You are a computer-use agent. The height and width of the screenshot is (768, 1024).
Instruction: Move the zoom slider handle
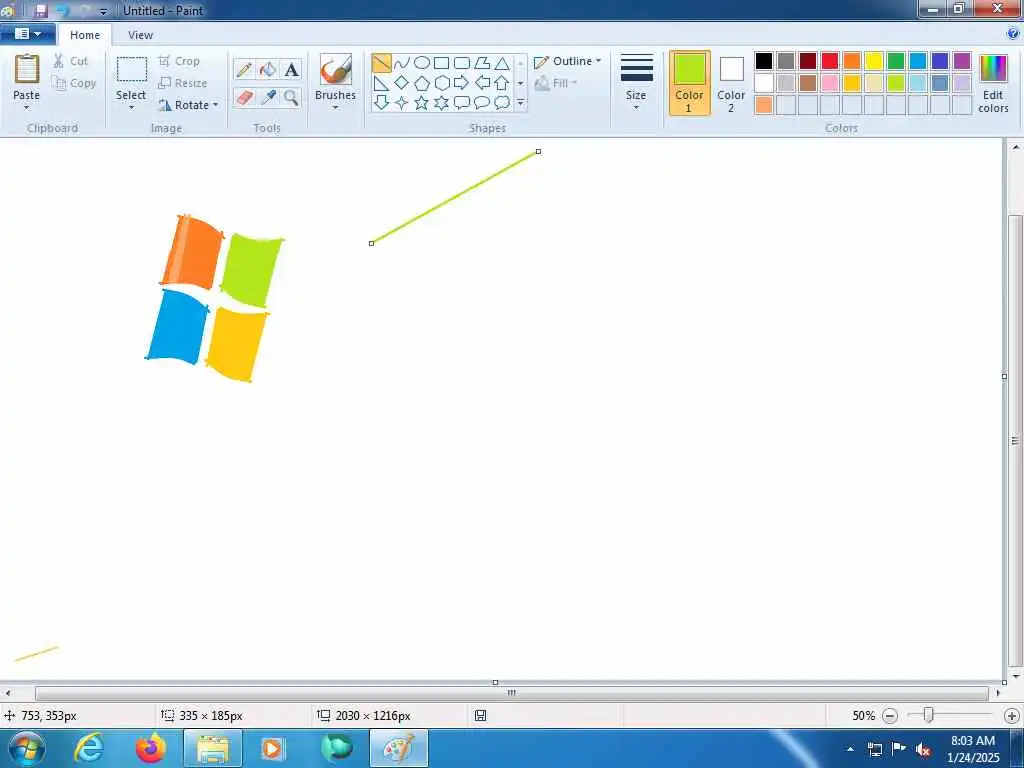point(928,716)
